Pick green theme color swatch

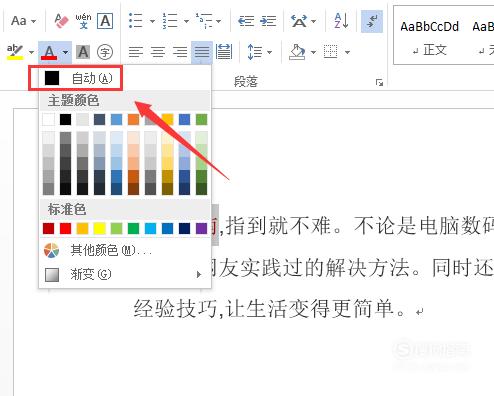(201, 119)
